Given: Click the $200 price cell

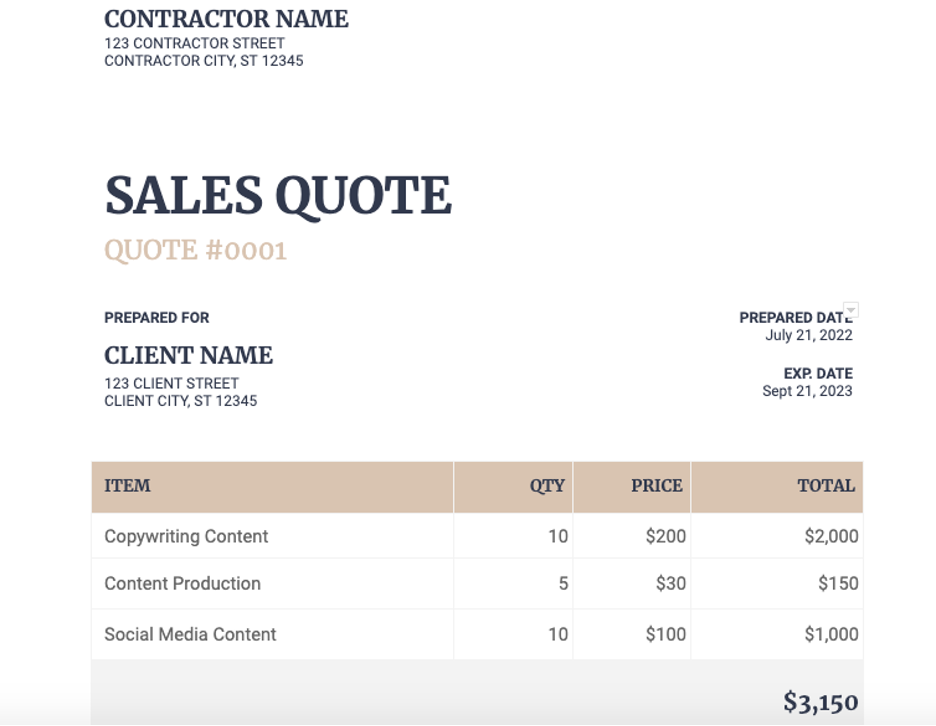Looking at the screenshot, I should (x=666, y=536).
